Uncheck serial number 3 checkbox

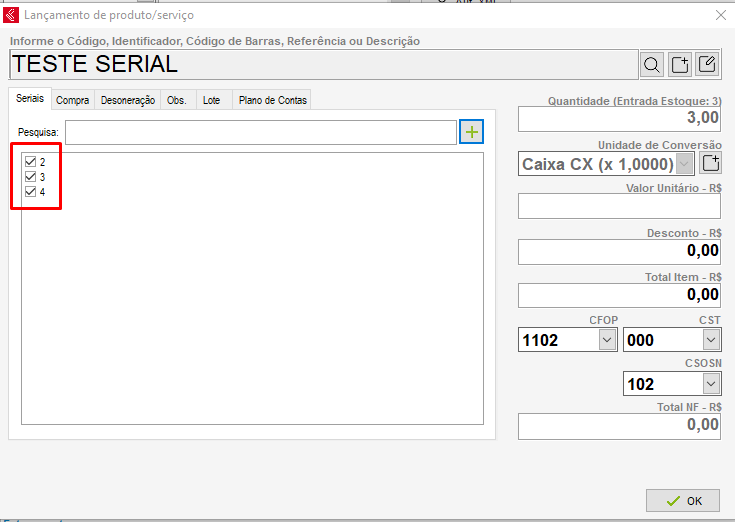point(30,176)
